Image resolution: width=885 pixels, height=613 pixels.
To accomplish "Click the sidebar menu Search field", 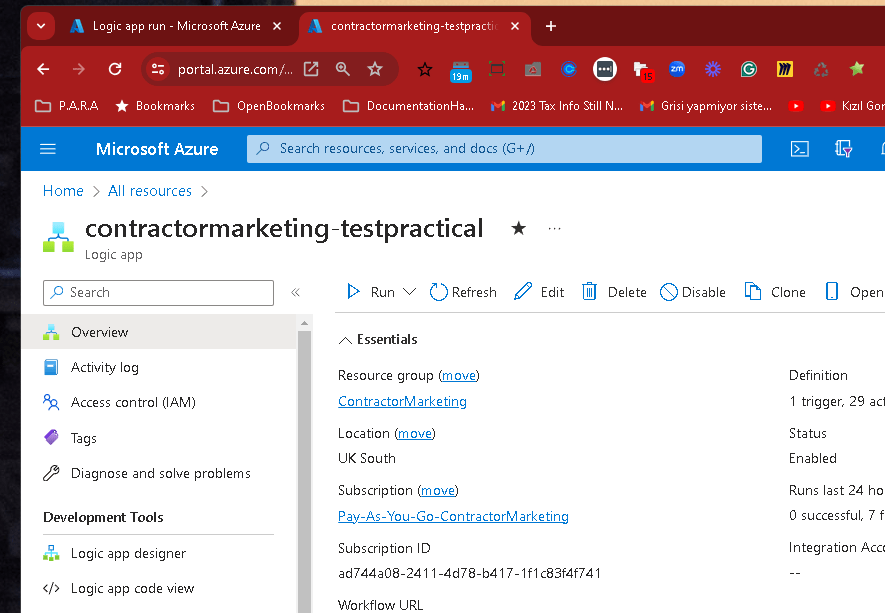I will (158, 292).
